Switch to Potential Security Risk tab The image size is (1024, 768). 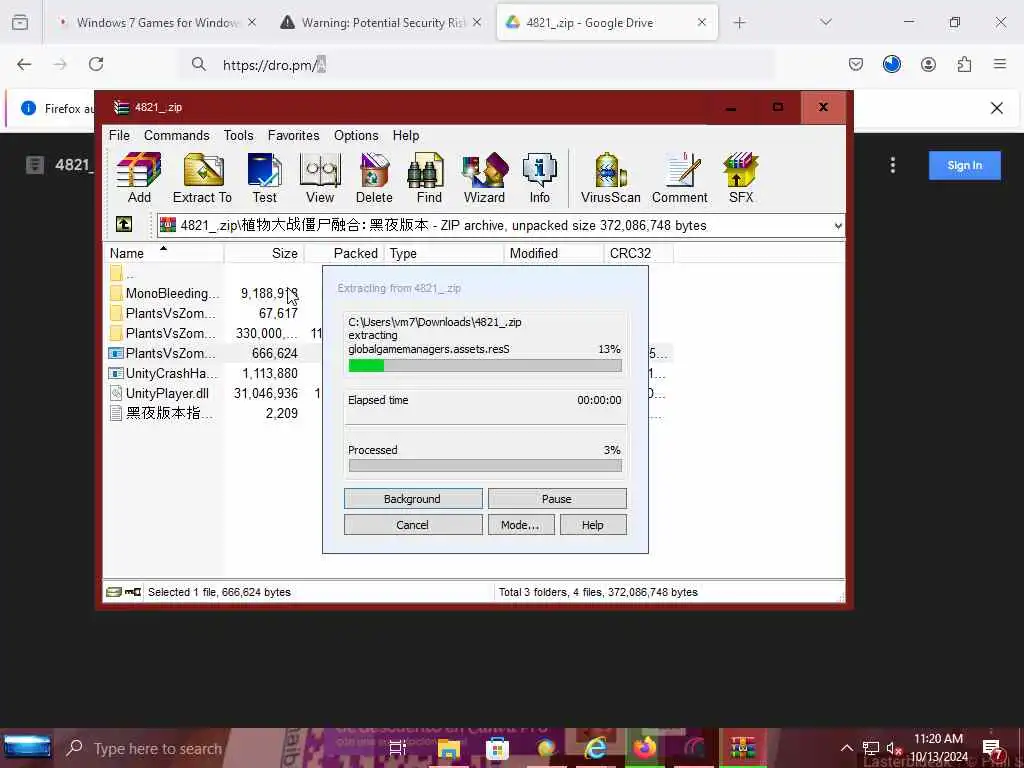coord(381,22)
